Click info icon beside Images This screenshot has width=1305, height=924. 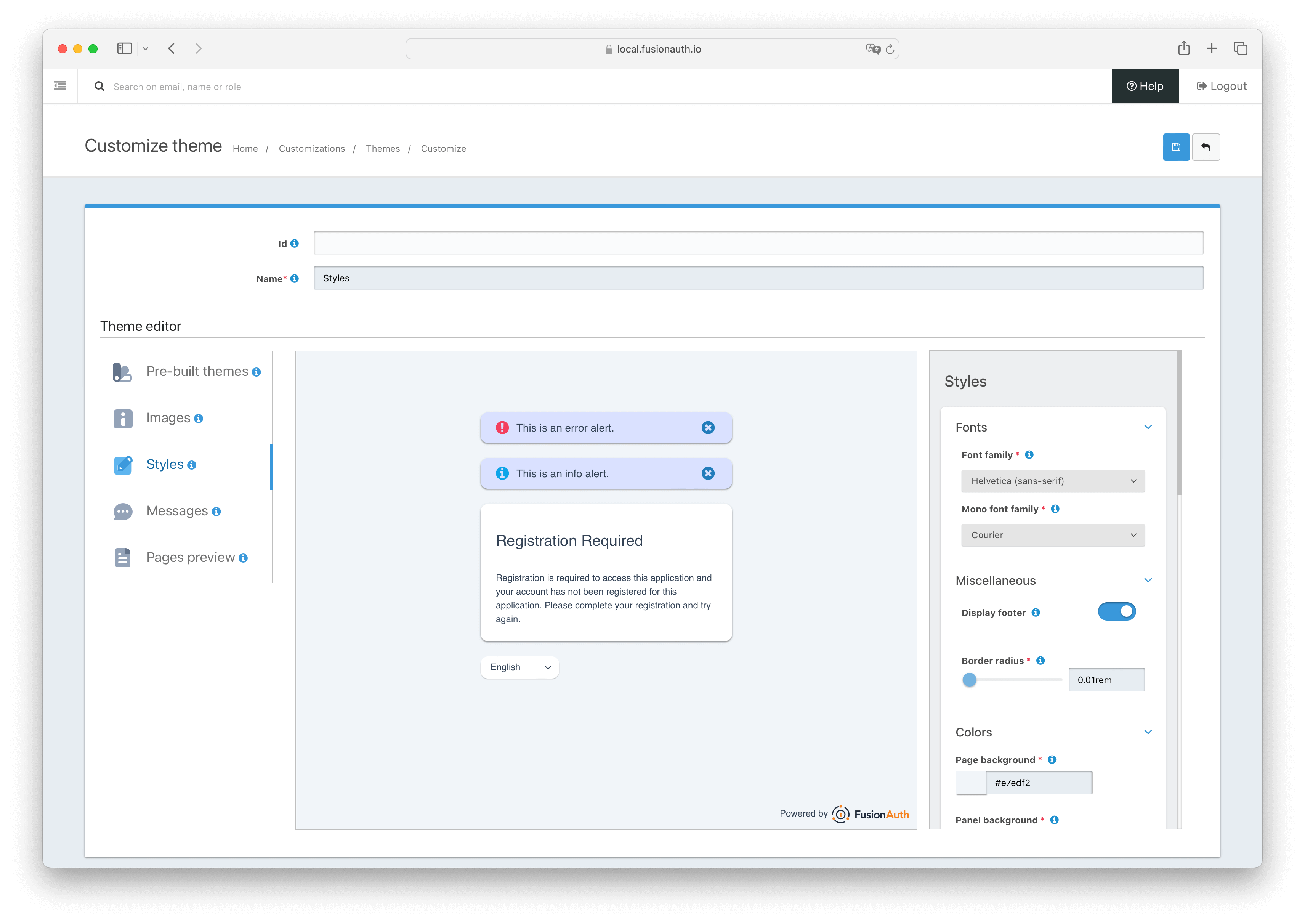(199, 419)
